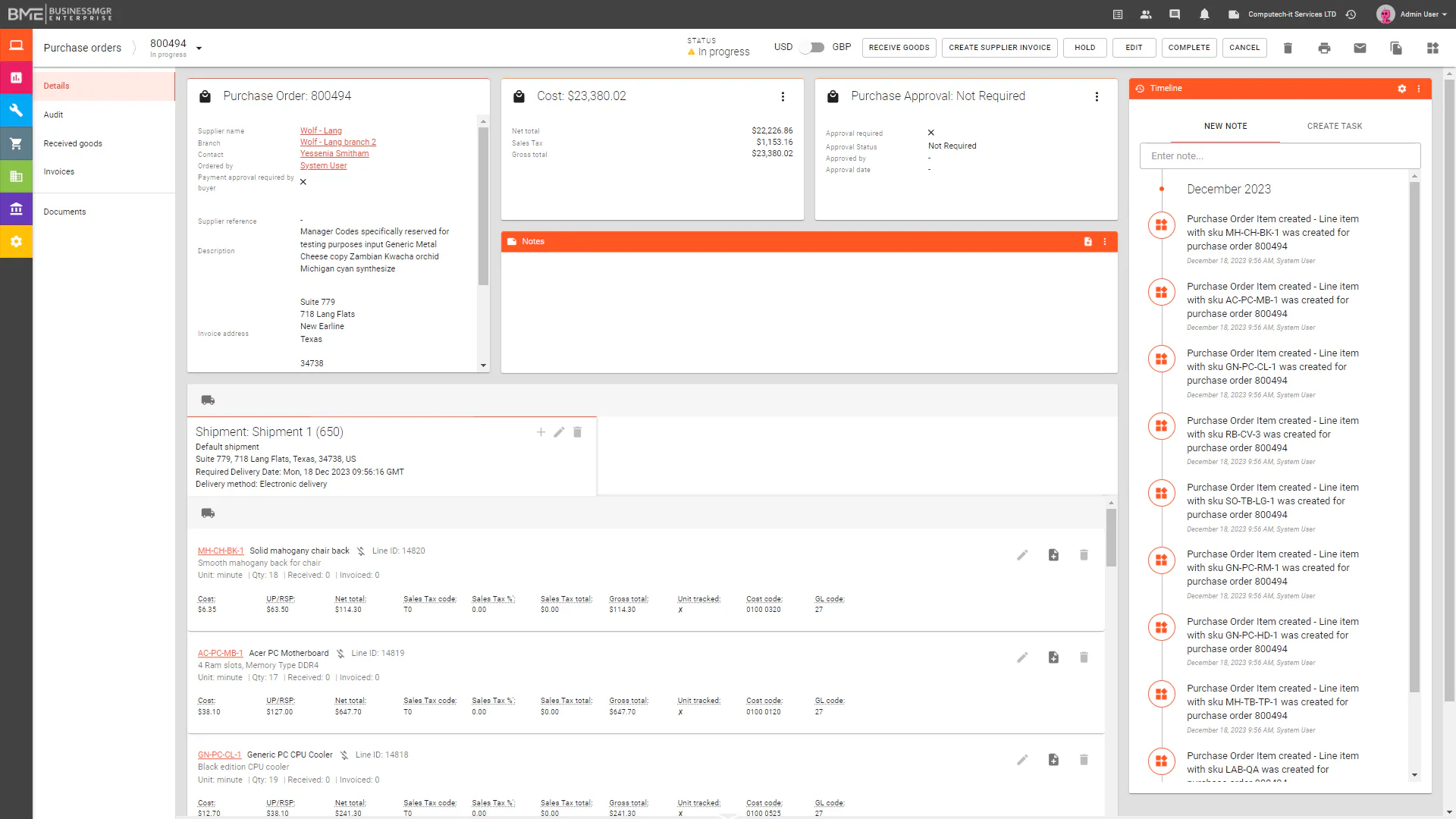1456x819 pixels.
Task: Open timeline settings gear icon
Action: point(1402,89)
